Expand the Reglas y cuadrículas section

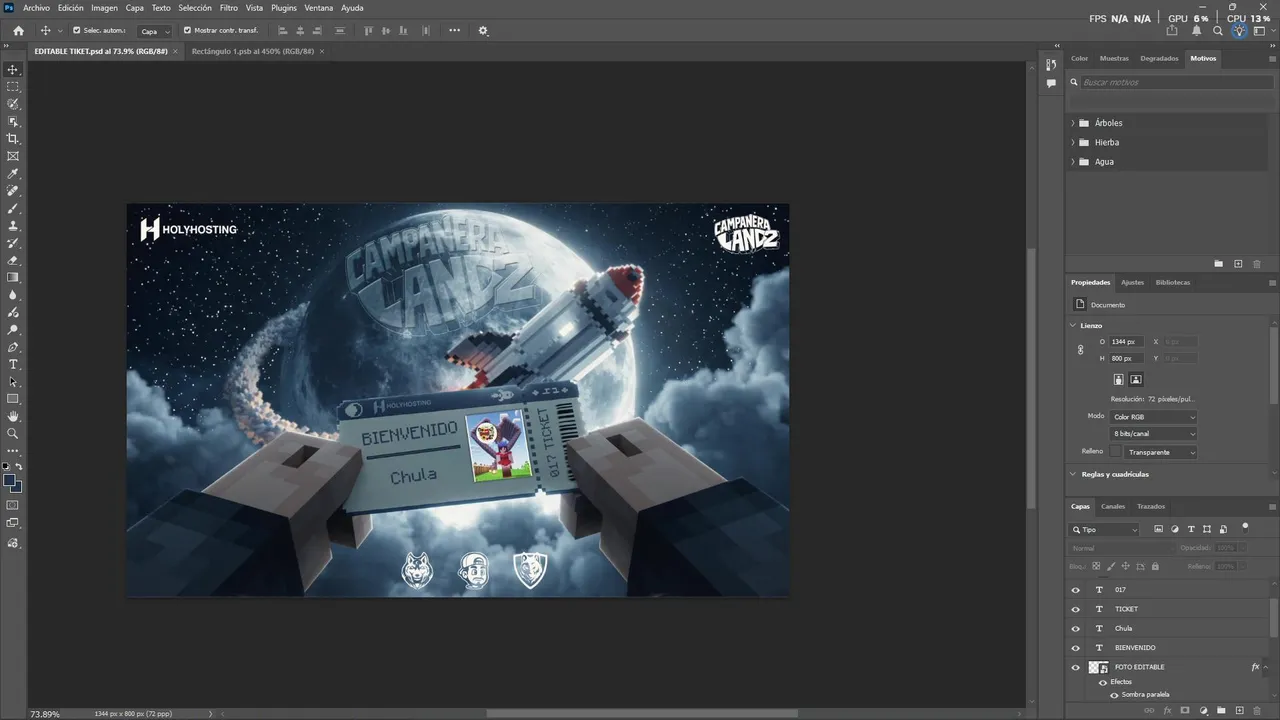coord(1073,474)
